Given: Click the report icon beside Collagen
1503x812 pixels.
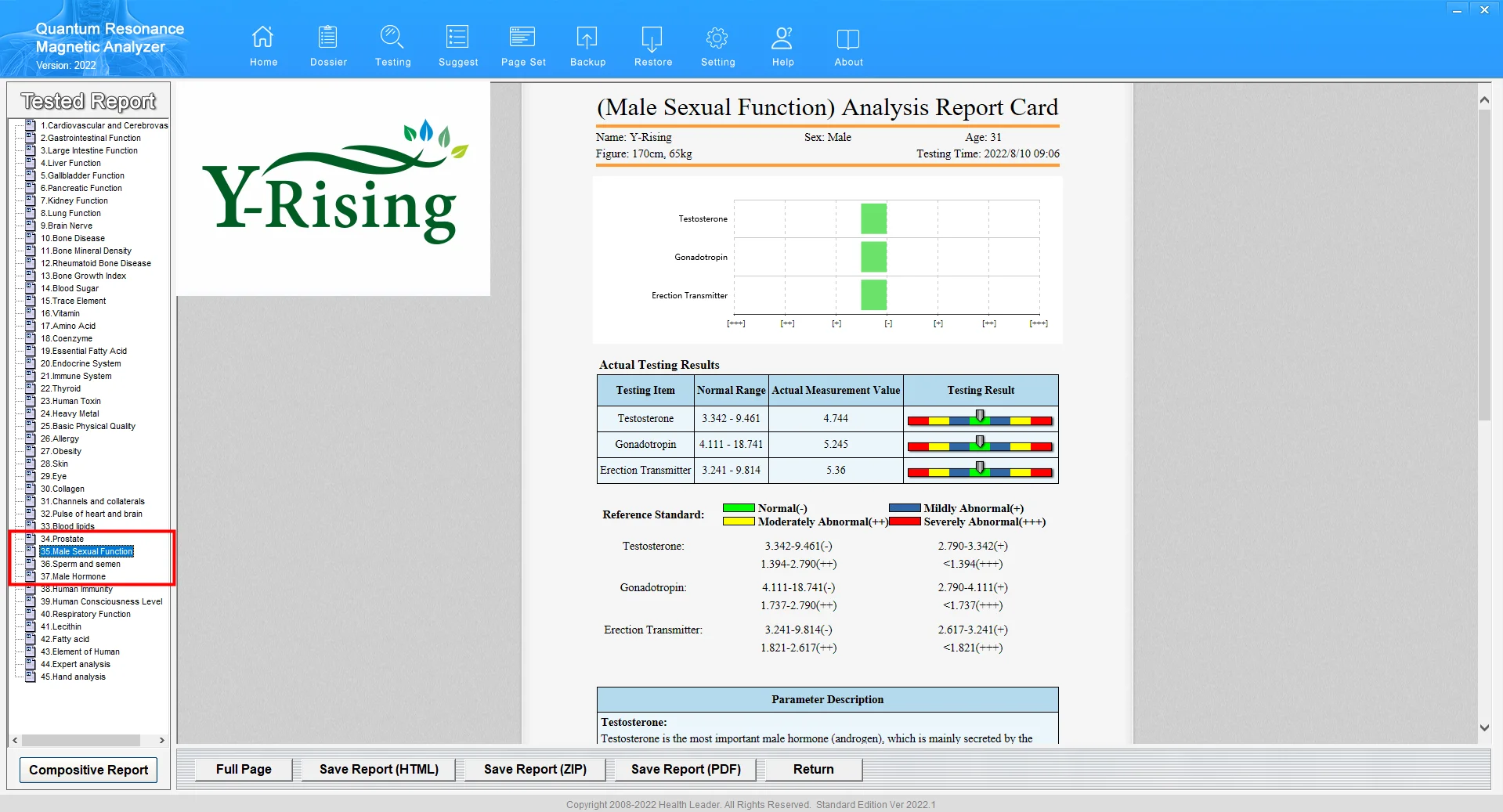Looking at the screenshot, I should [x=31, y=489].
